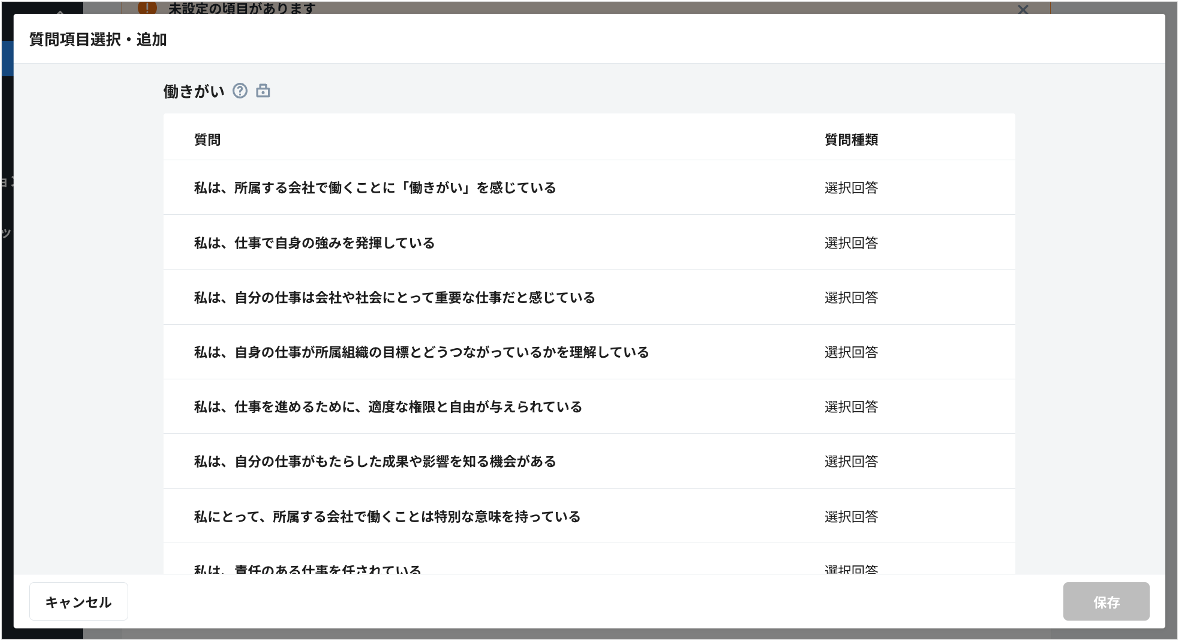The height and width of the screenshot is (640, 1178).
Task: Click 選択回答 next to the first question
Action: click(851, 187)
